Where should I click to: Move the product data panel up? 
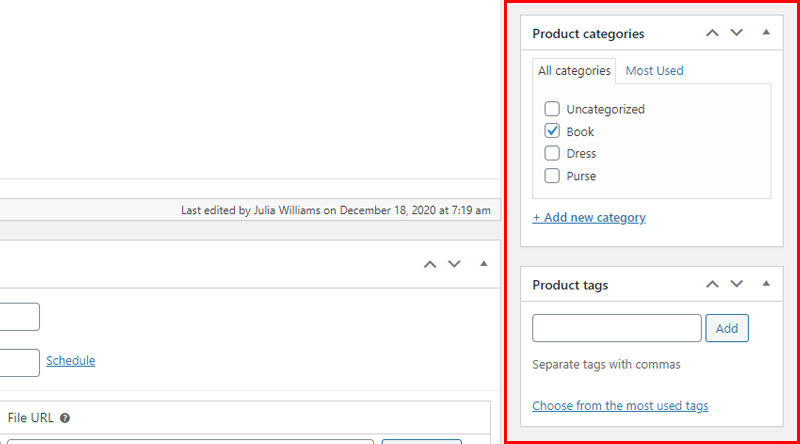[430, 264]
